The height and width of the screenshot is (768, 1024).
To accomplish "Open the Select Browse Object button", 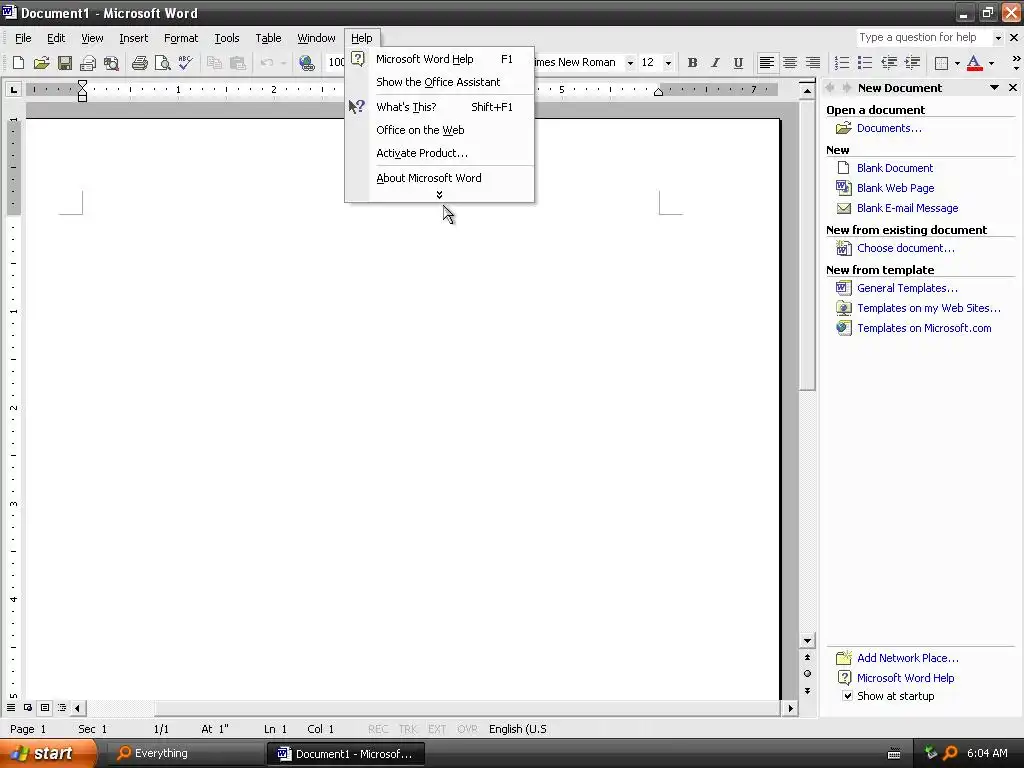I will point(807,674).
